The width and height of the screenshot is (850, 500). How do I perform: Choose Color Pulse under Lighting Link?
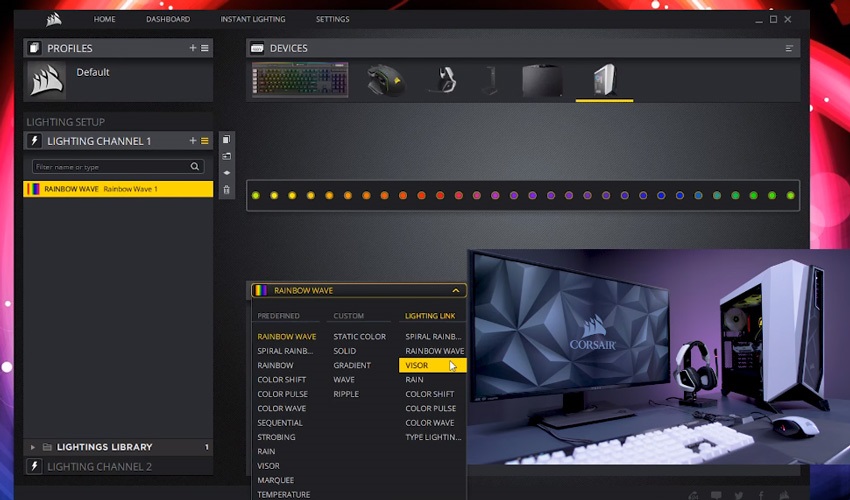coord(430,408)
